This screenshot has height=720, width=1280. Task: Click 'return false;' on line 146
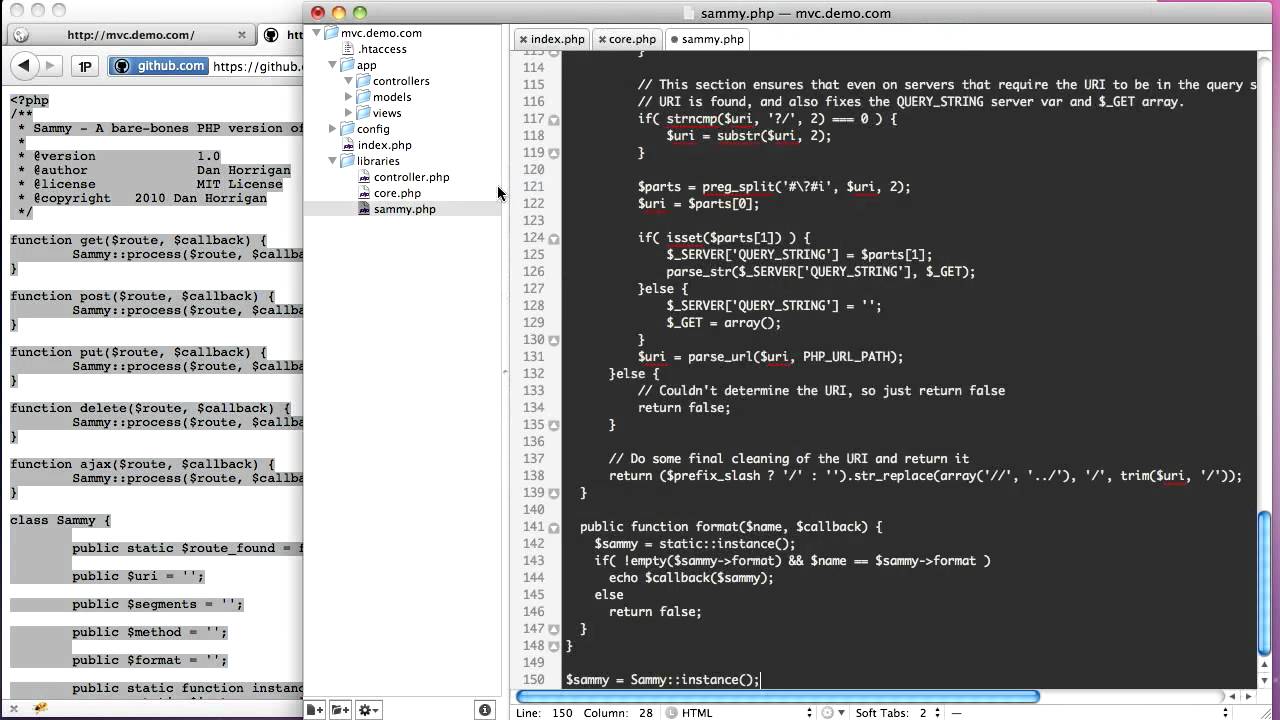point(655,612)
